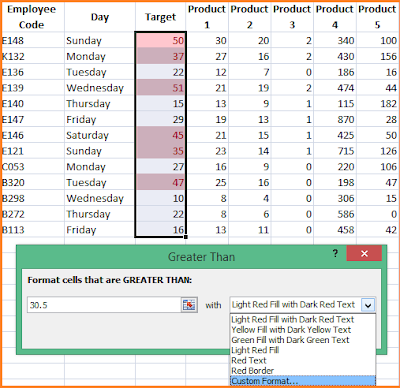Click the range selector icon beside 30.5

[189, 305]
